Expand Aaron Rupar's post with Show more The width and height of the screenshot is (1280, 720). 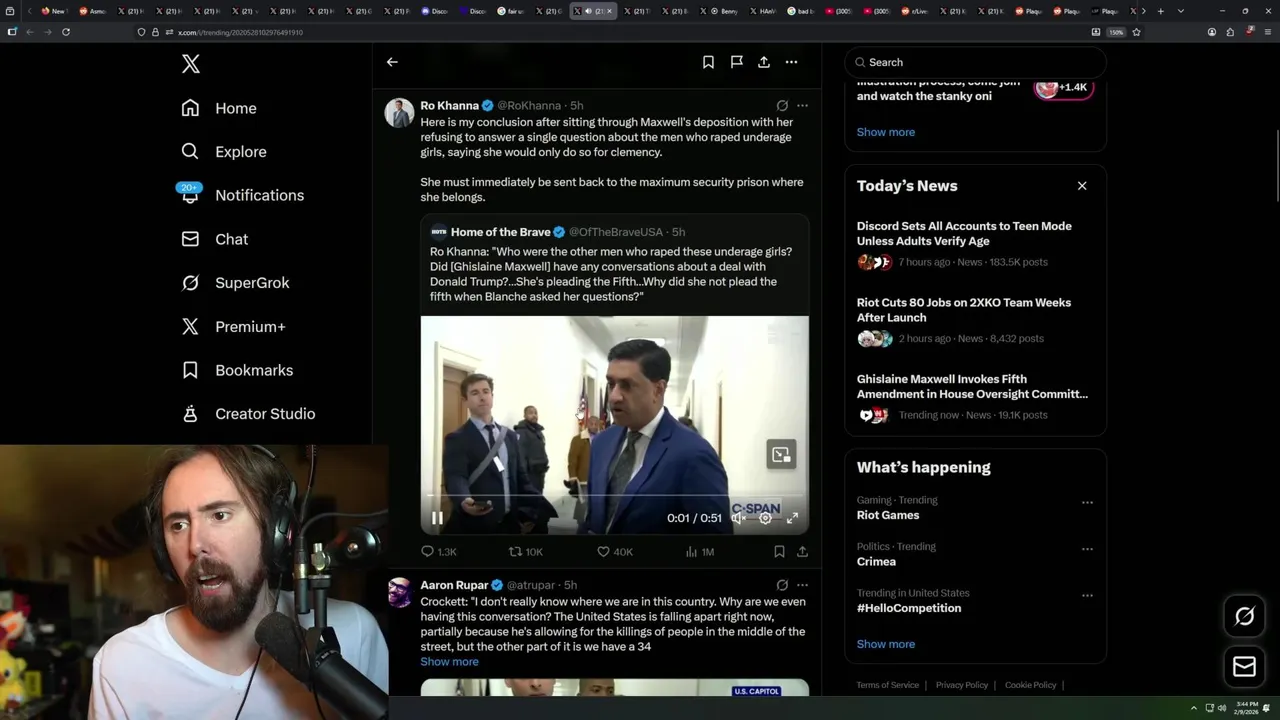(449, 662)
